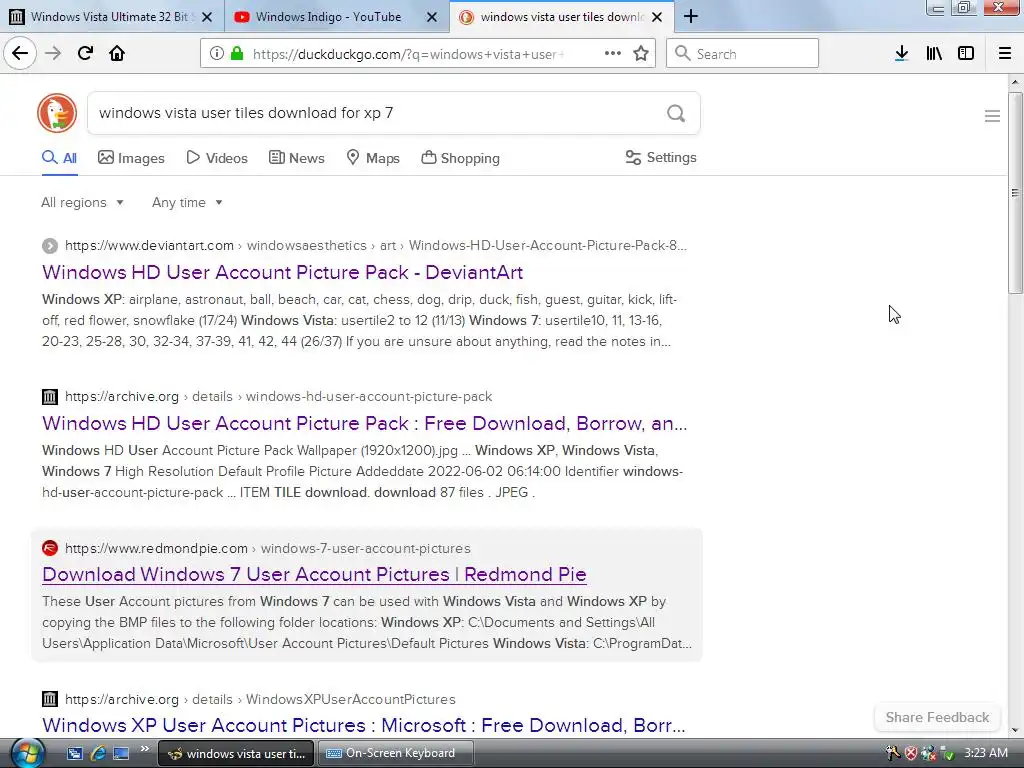The image size is (1024, 768).
Task: Click the Firefox Search box
Action: (x=743, y=54)
